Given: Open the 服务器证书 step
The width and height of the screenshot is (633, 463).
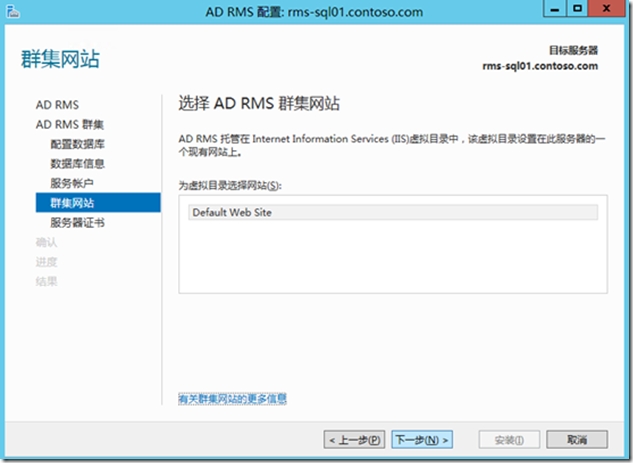Looking at the screenshot, I should pyautogui.click(x=78, y=222).
